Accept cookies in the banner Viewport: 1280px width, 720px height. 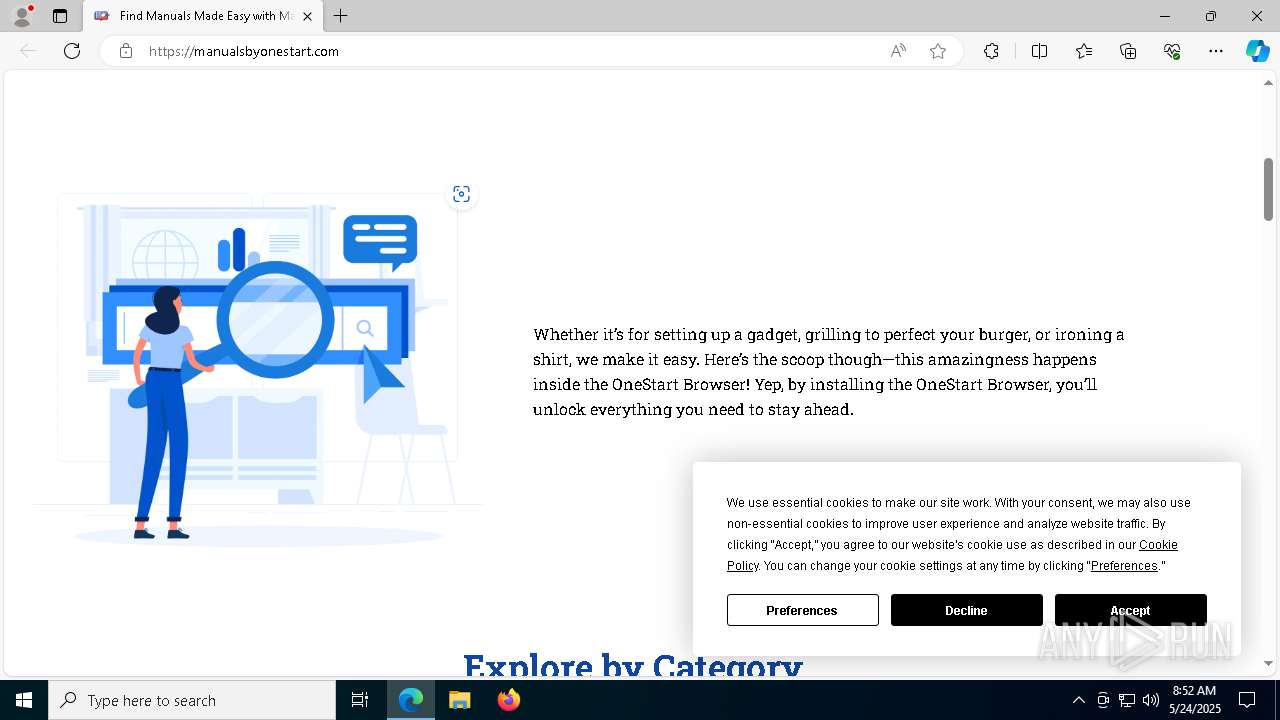click(x=1131, y=610)
